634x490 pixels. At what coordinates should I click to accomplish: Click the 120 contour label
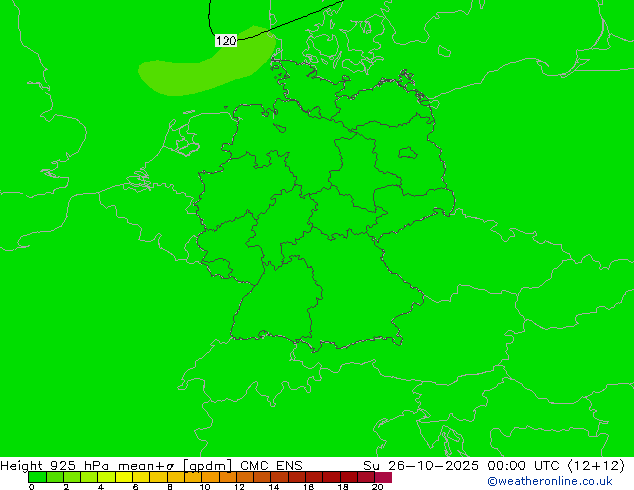pos(226,40)
